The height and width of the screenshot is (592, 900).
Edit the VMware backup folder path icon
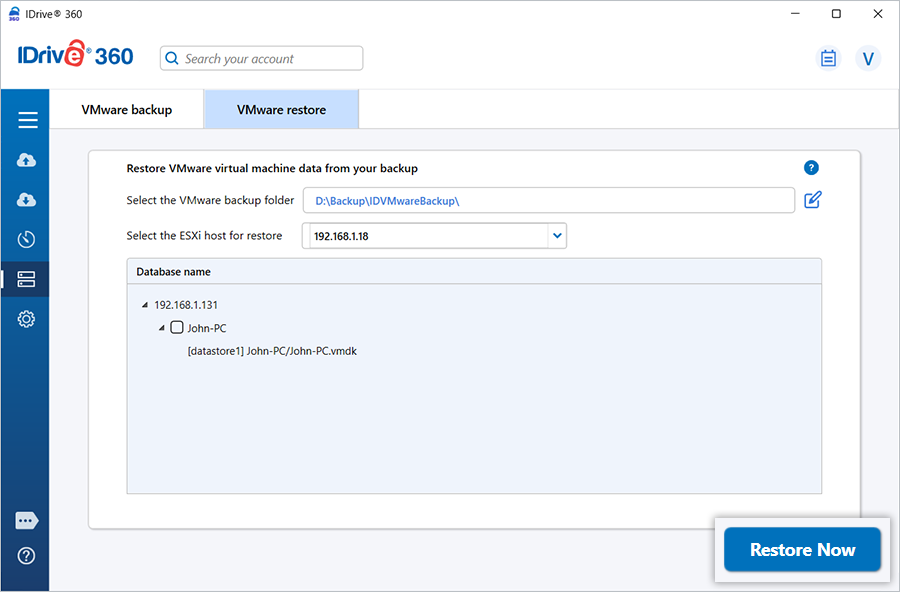coord(813,200)
